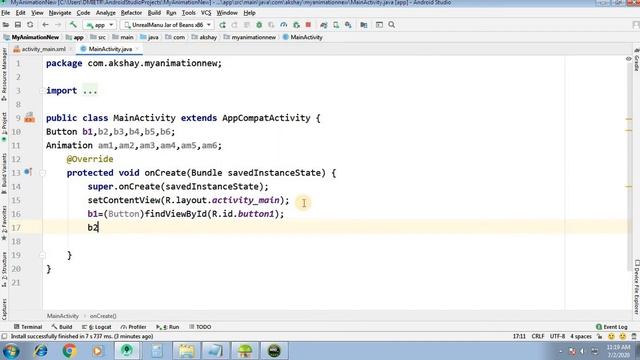Image resolution: width=640 pixels, height=360 pixels.
Task: Click the Sync Project with Gradle icon
Action: [x=324, y=25]
